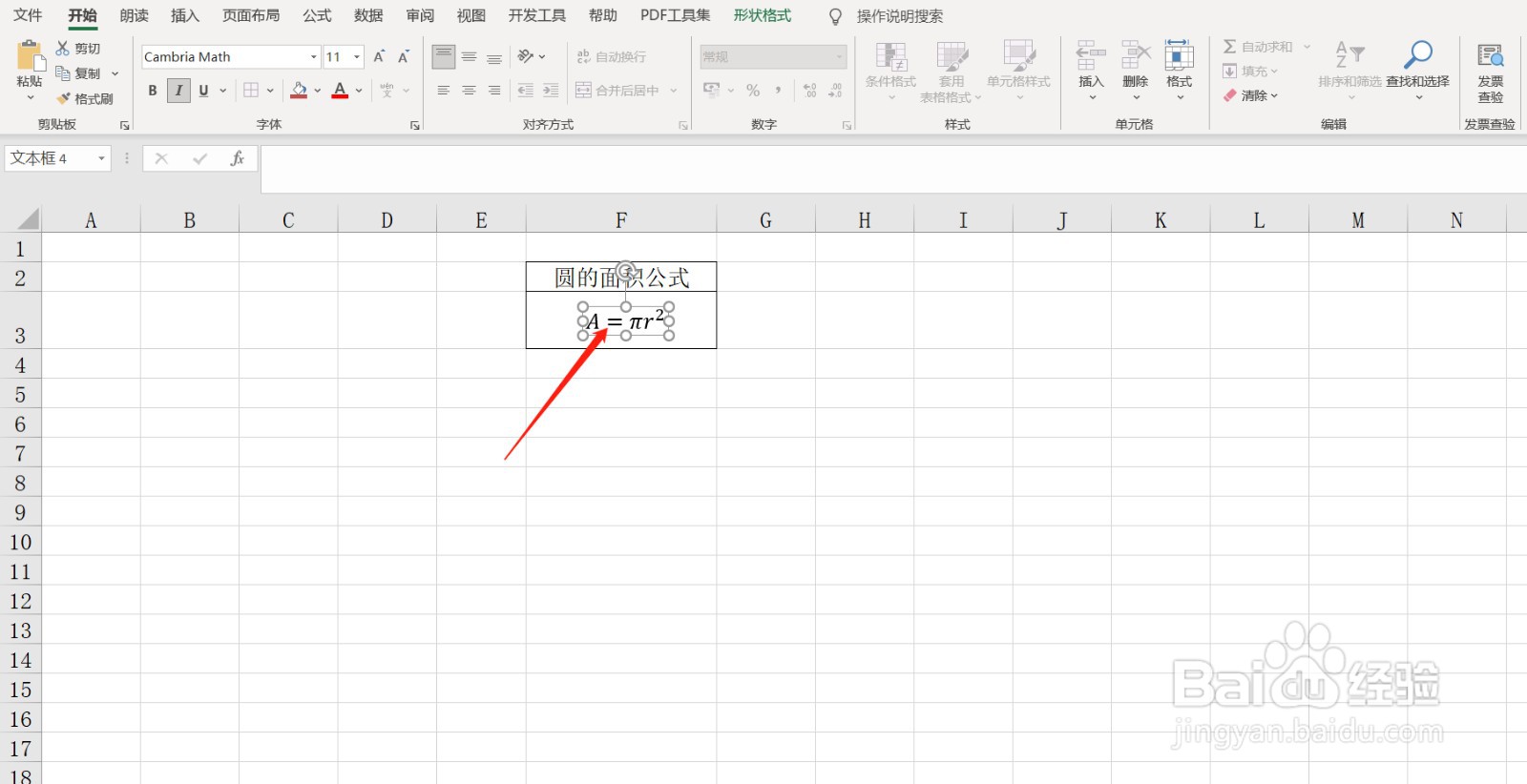Click the Insert cells (插入) icon
Image resolution: width=1527 pixels, height=784 pixels.
pos(1091,55)
